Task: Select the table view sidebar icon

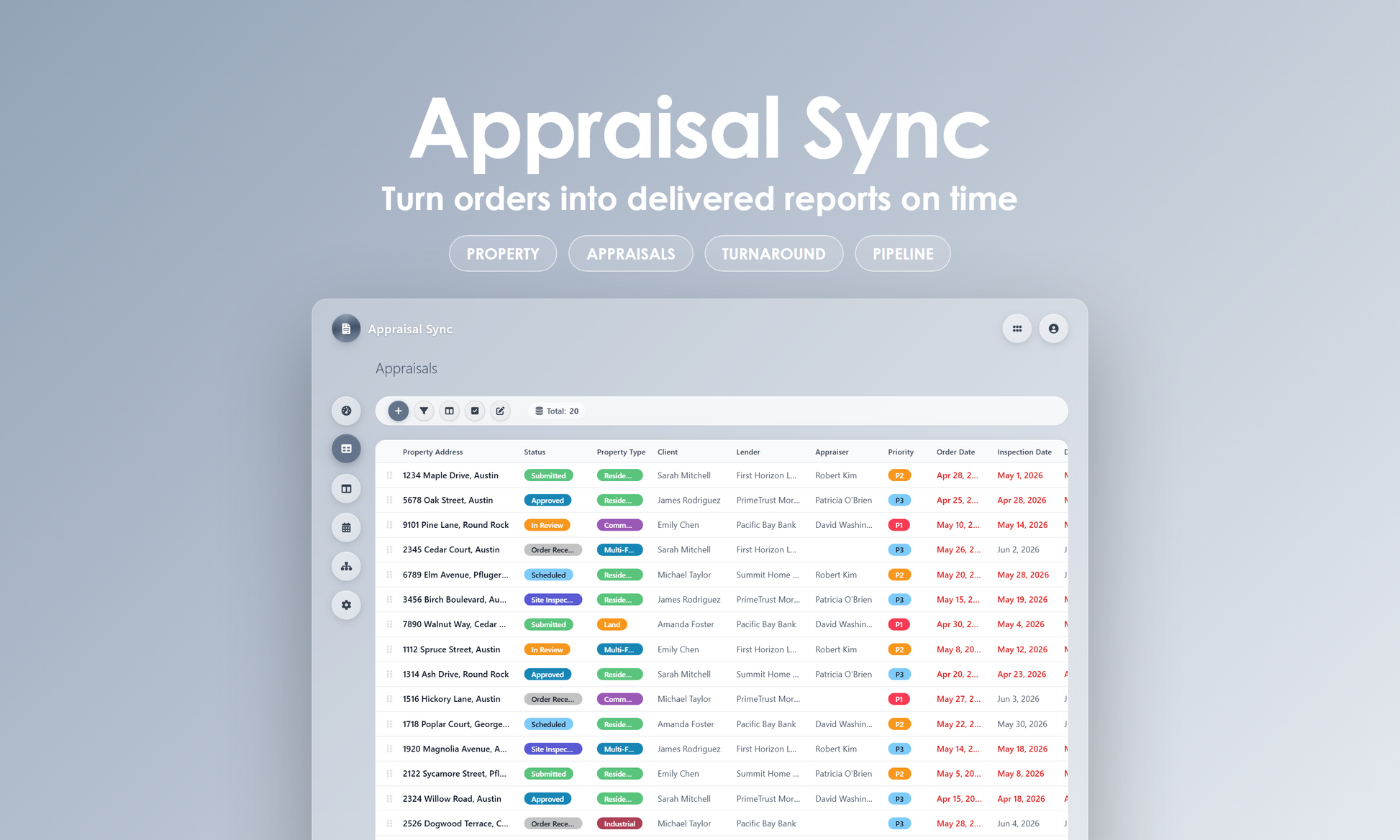Action: coord(346,449)
